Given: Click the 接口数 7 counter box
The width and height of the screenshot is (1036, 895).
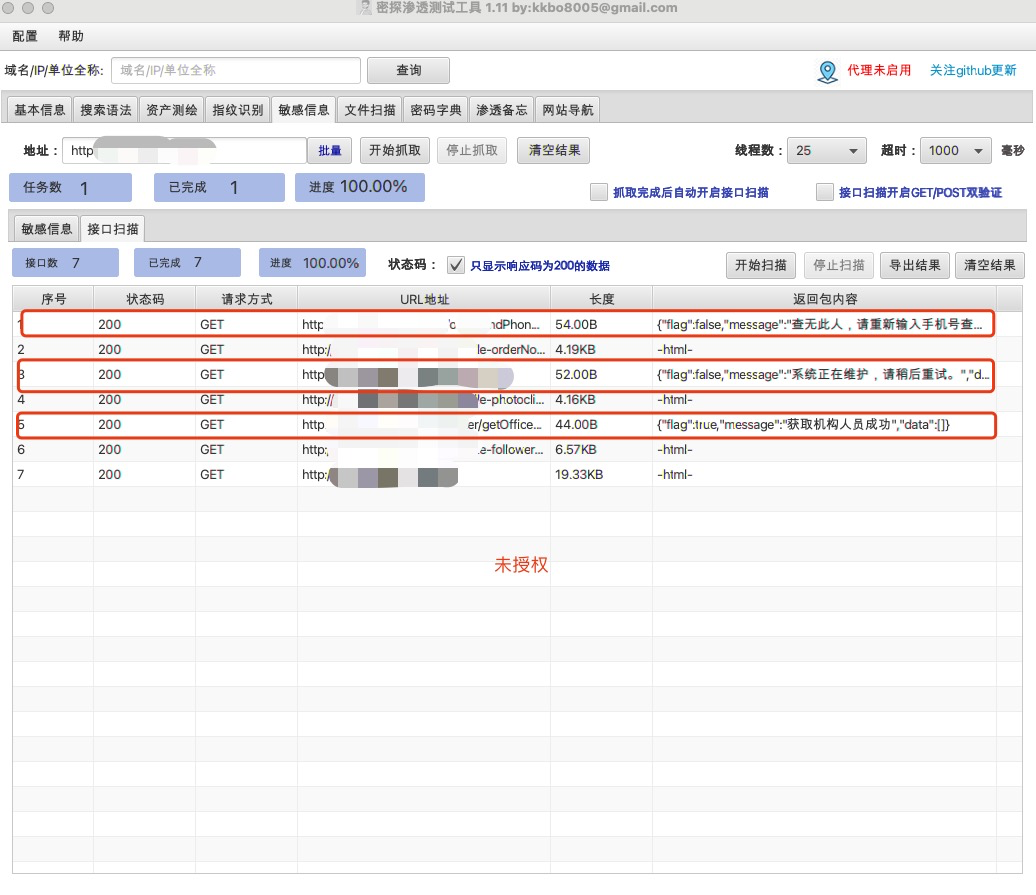Looking at the screenshot, I should pos(65,263).
